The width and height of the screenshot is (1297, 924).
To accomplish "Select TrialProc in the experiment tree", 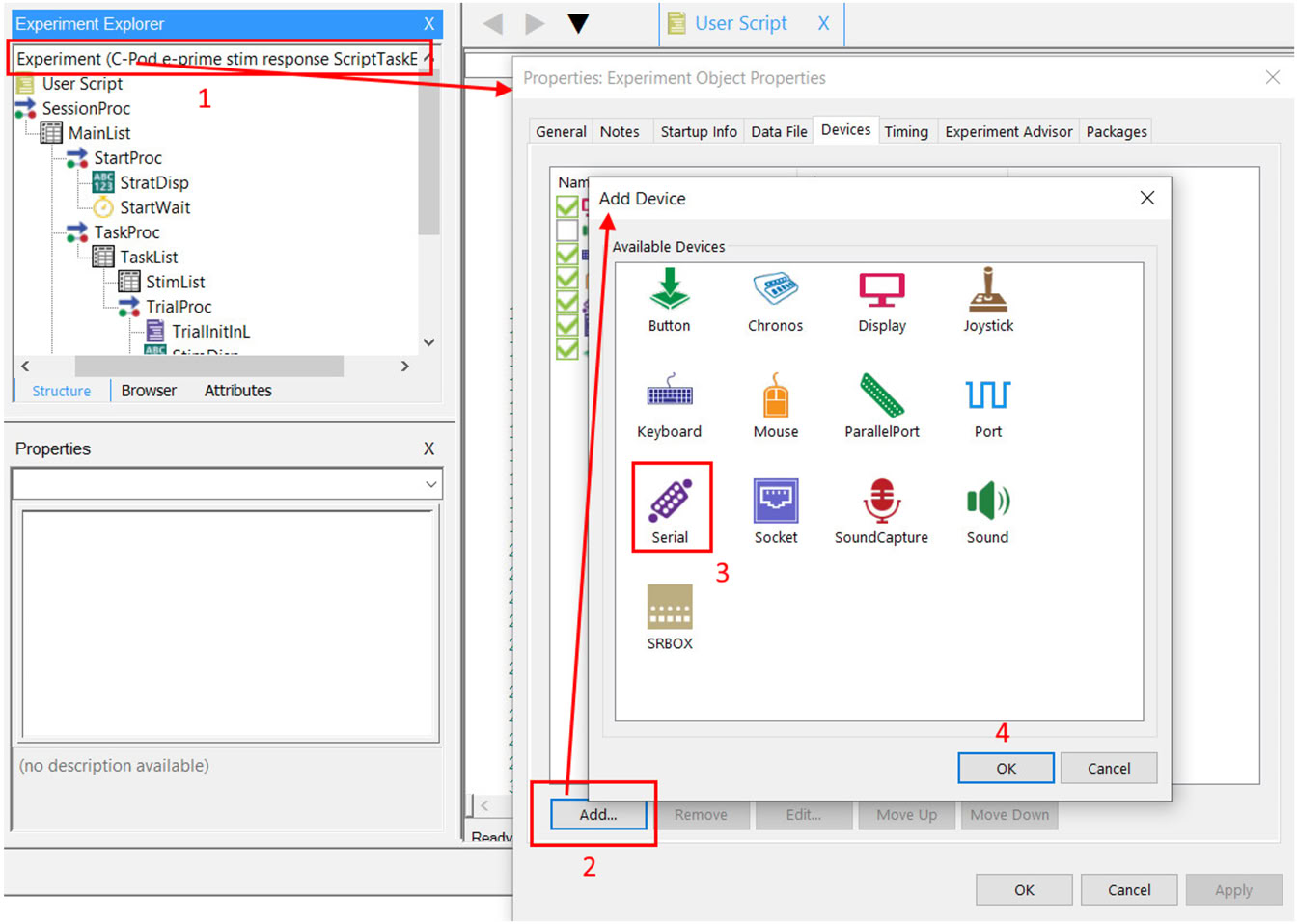I will click(179, 307).
